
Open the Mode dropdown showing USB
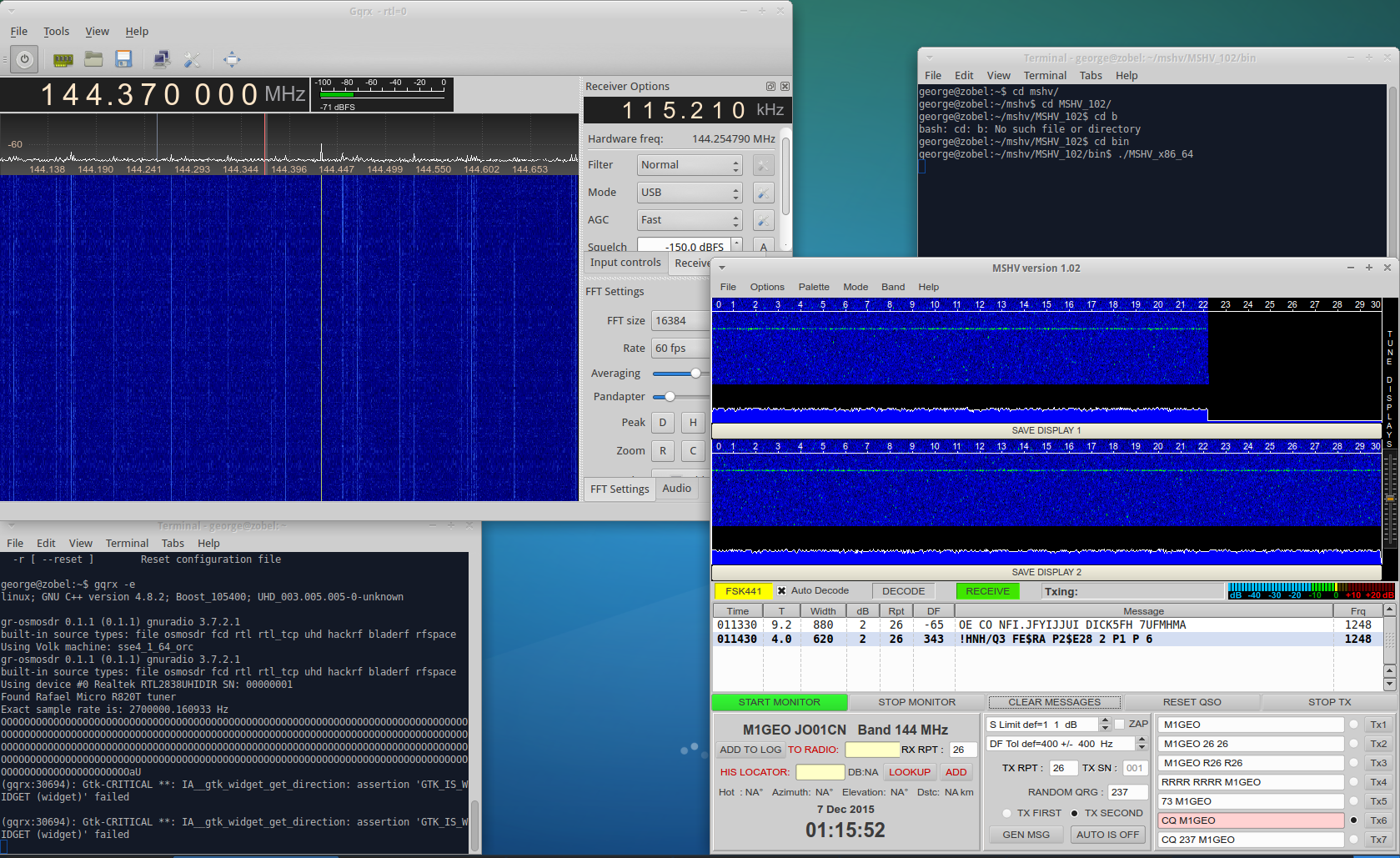[x=690, y=193]
